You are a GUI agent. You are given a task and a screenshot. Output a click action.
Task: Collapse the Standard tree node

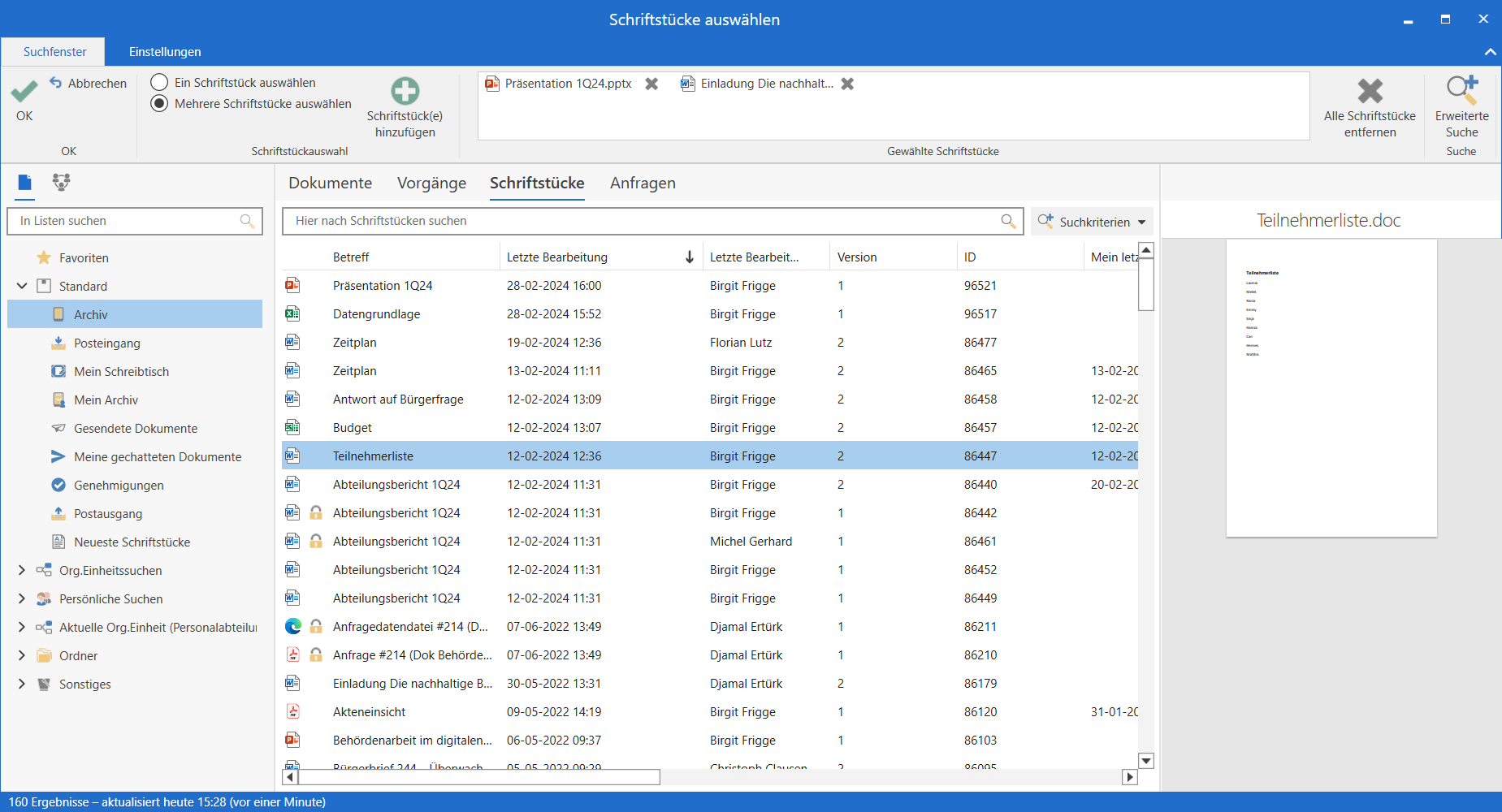coord(22,286)
